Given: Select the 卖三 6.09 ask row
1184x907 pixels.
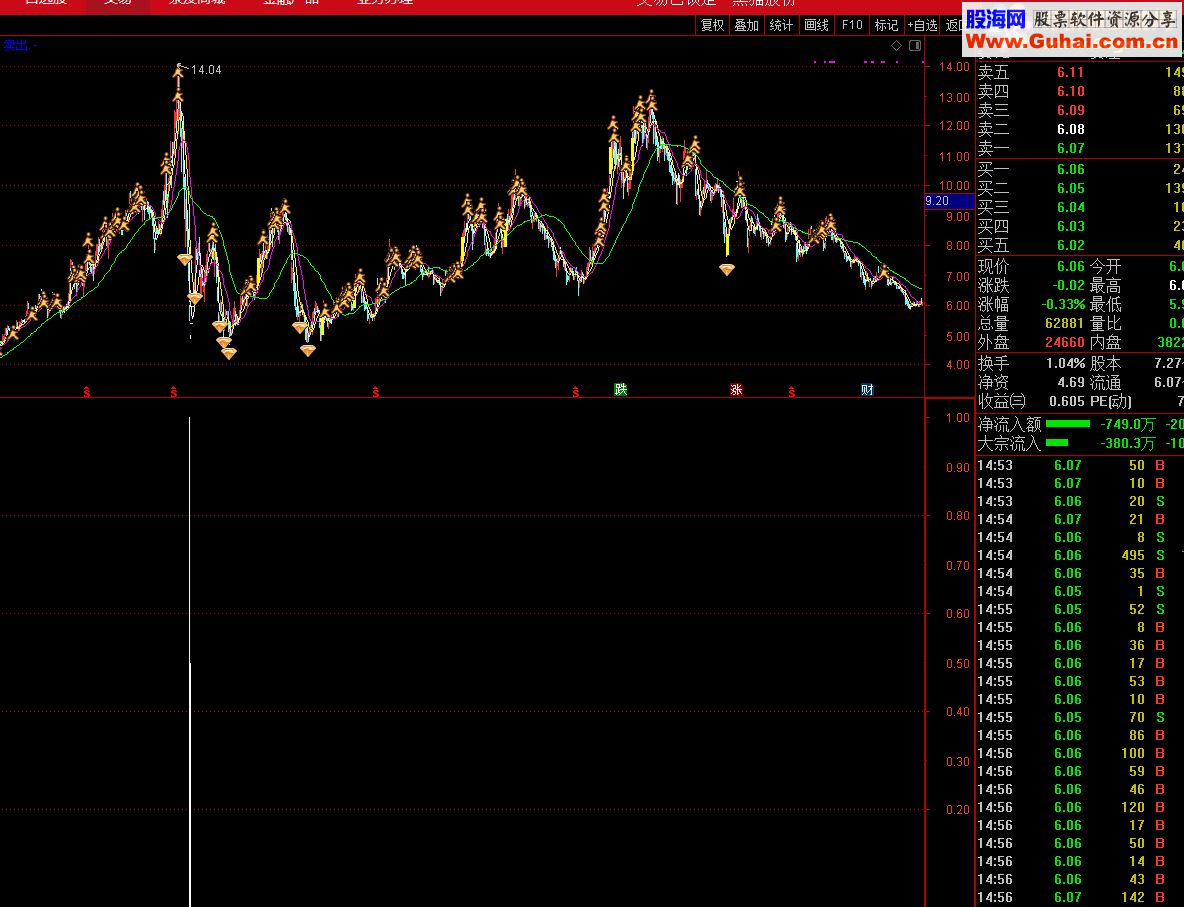Looking at the screenshot, I should [x=1081, y=110].
